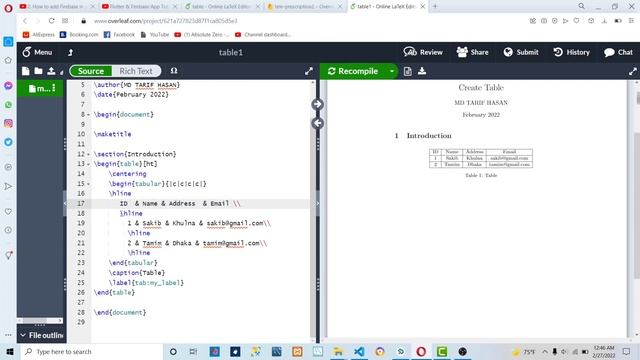Switch to the Flutter & Firebase App browser tab
The height and width of the screenshot is (360, 640).
[138, 7]
